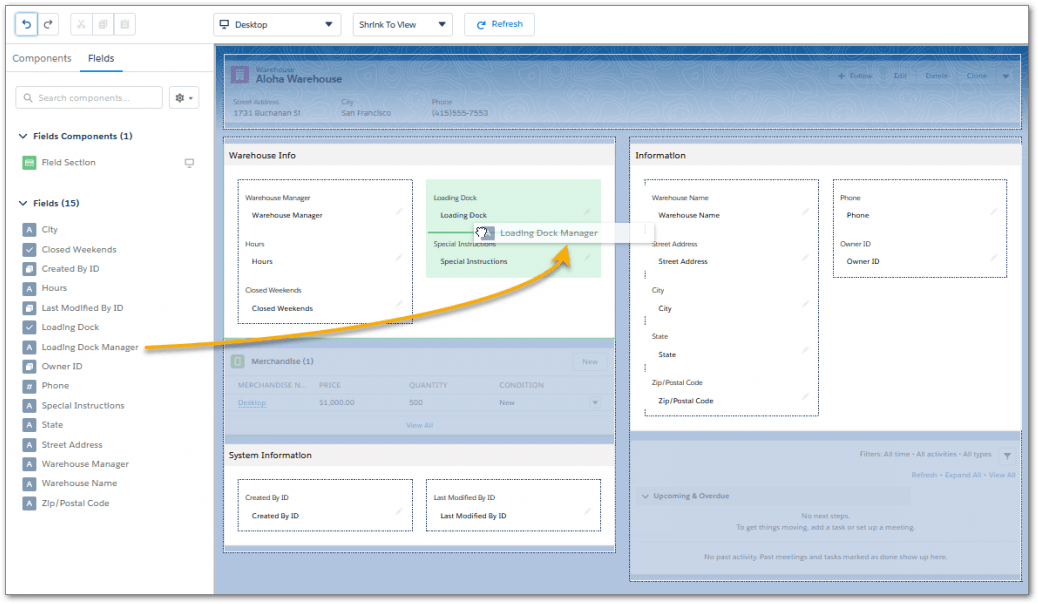Open the Shrink To View dropdown
The height and width of the screenshot is (604, 1038).
[x=402, y=25]
